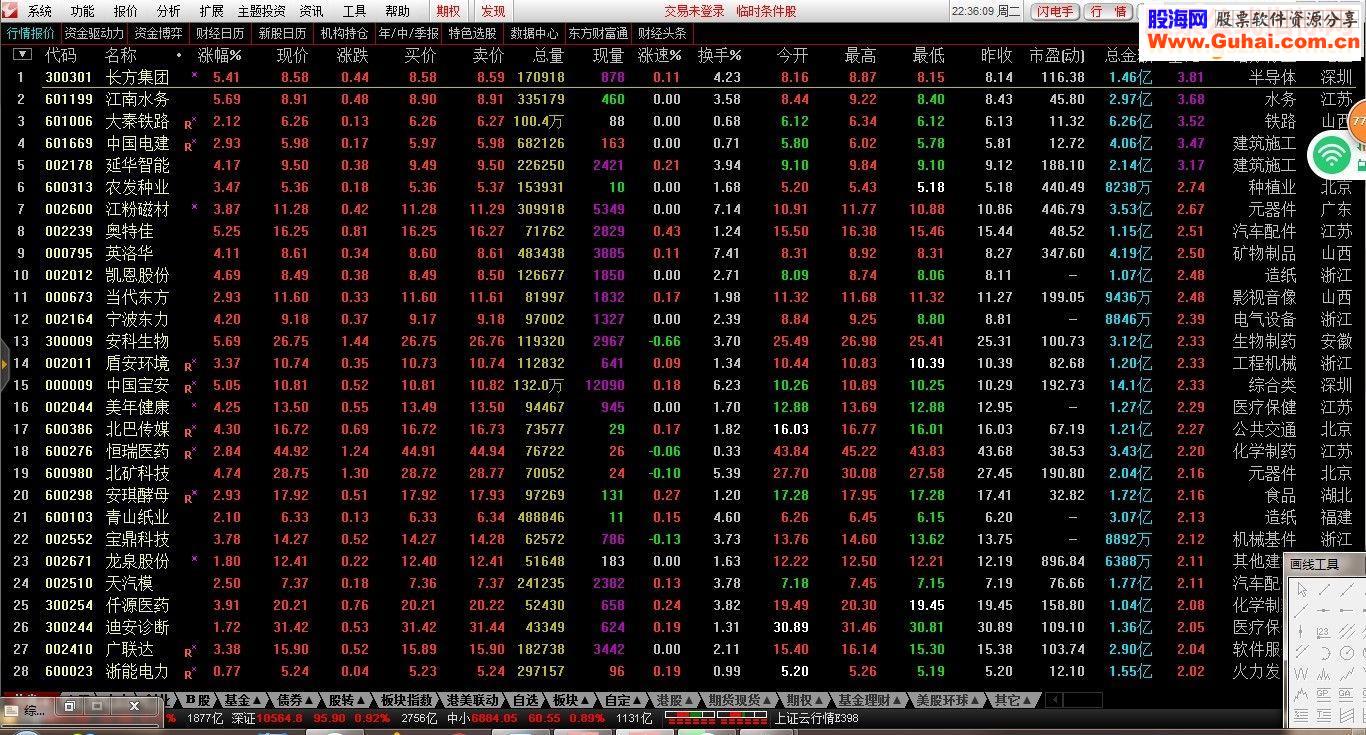The width and height of the screenshot is (1366, 735).
Task: Select the parallel-channel lines drawing tool
Action: [1347, 632]
